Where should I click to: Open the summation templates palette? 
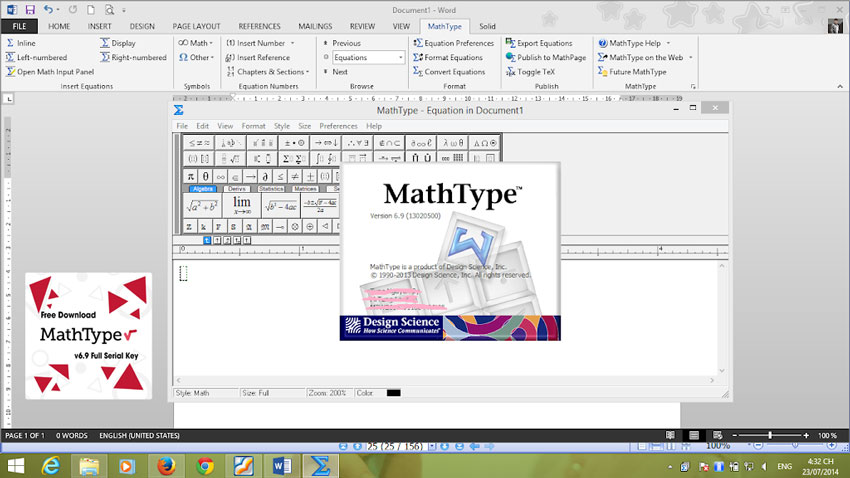click(294, 158)
